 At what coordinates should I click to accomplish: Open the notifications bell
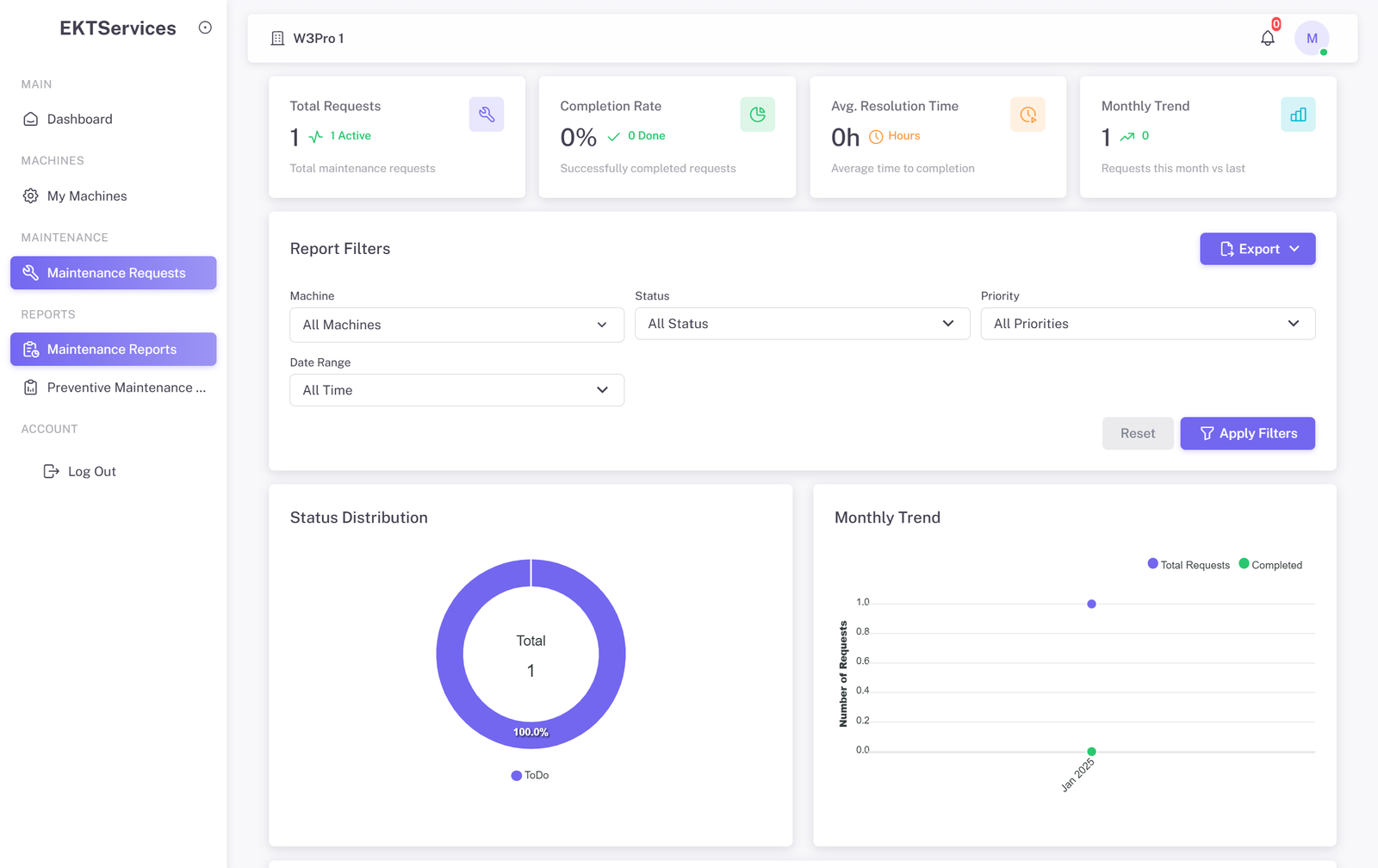1268,38
